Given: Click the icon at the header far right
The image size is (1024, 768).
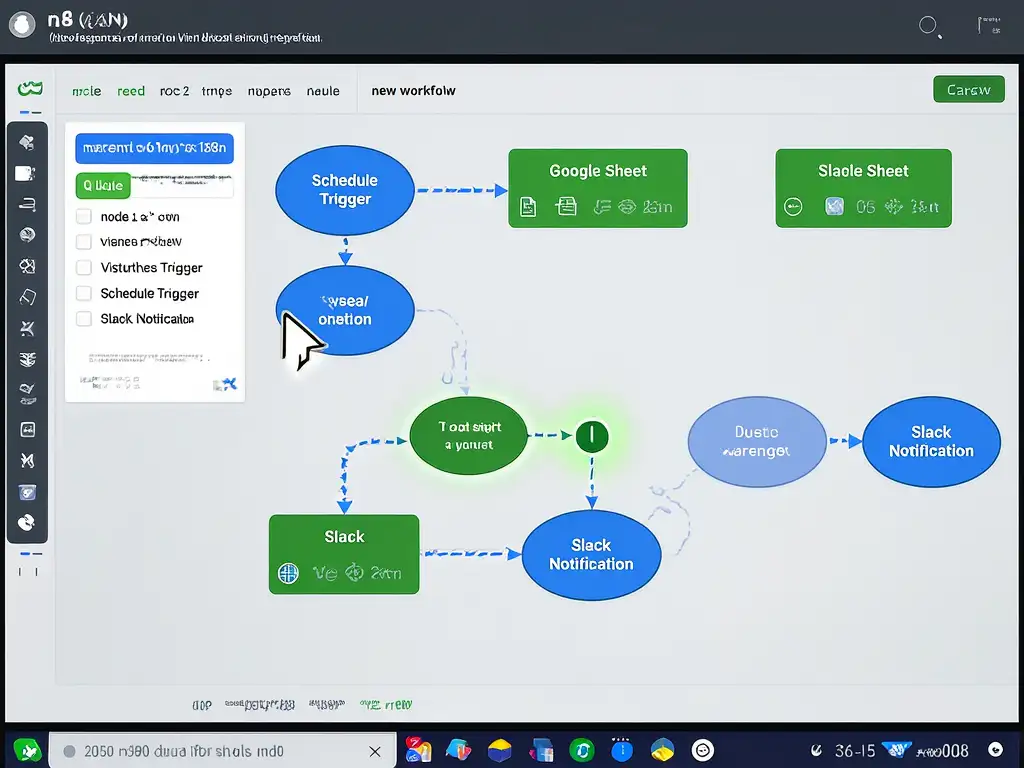Looking at the screenshot, I should pos(989,25).
